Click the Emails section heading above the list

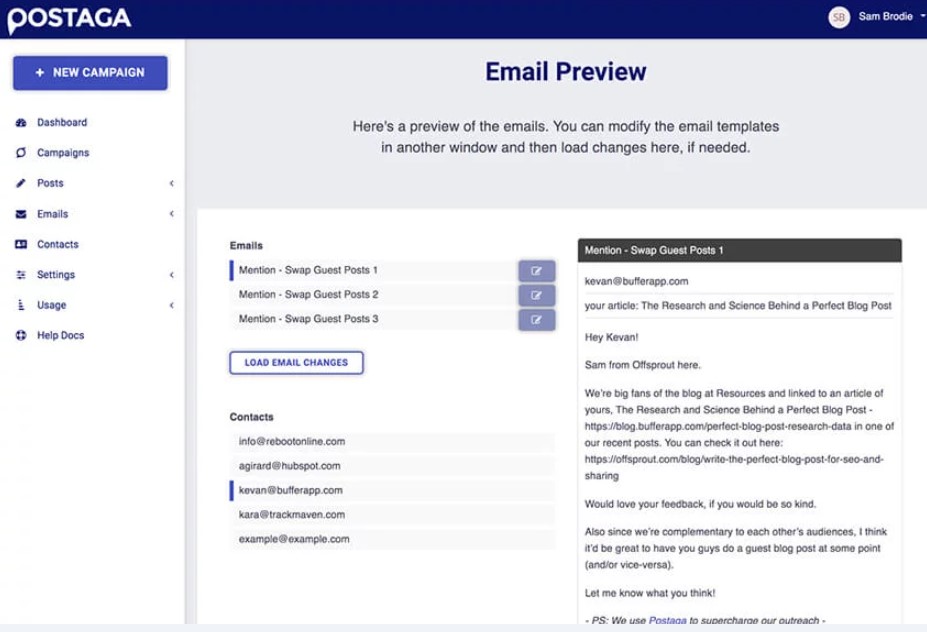click(x=246, y=245)
